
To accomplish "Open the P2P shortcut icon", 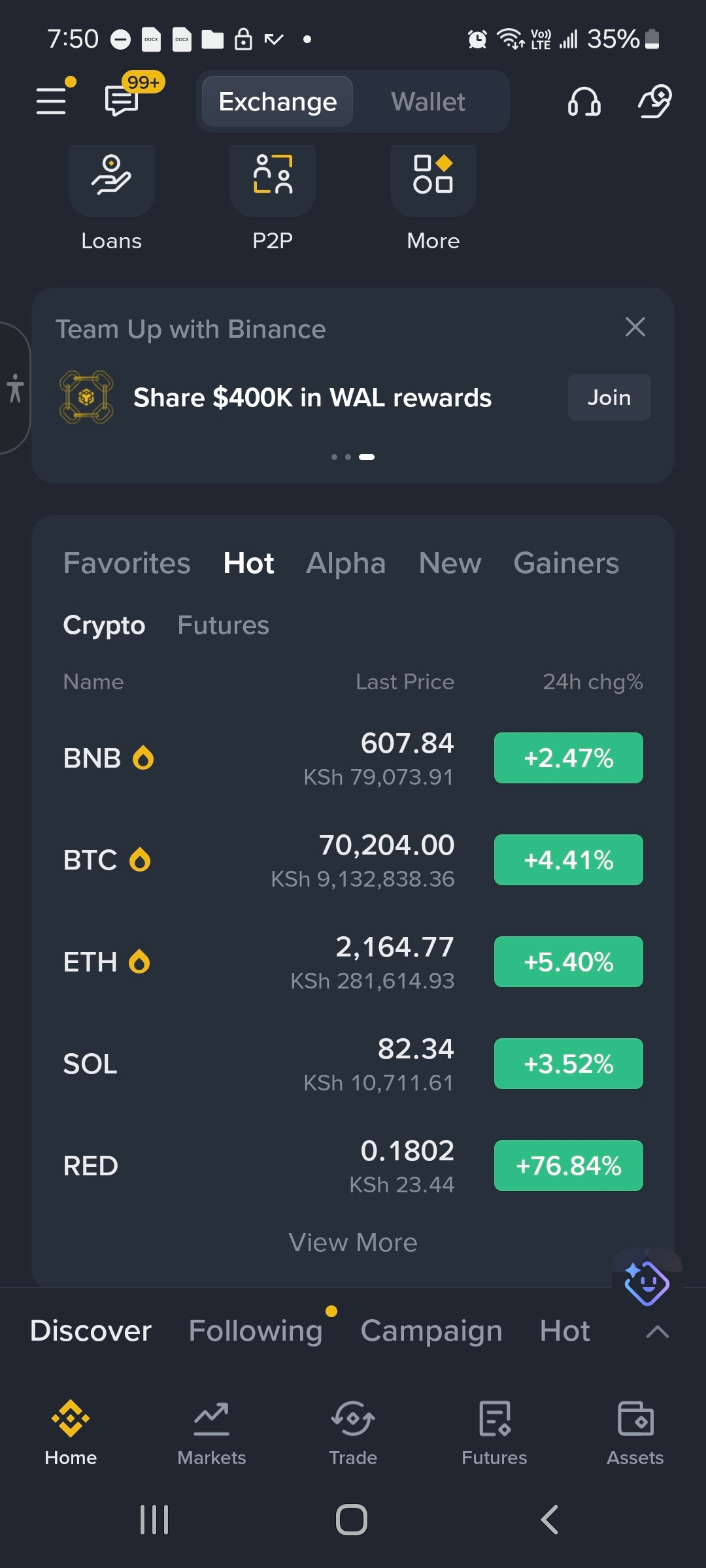I will 273,179.
